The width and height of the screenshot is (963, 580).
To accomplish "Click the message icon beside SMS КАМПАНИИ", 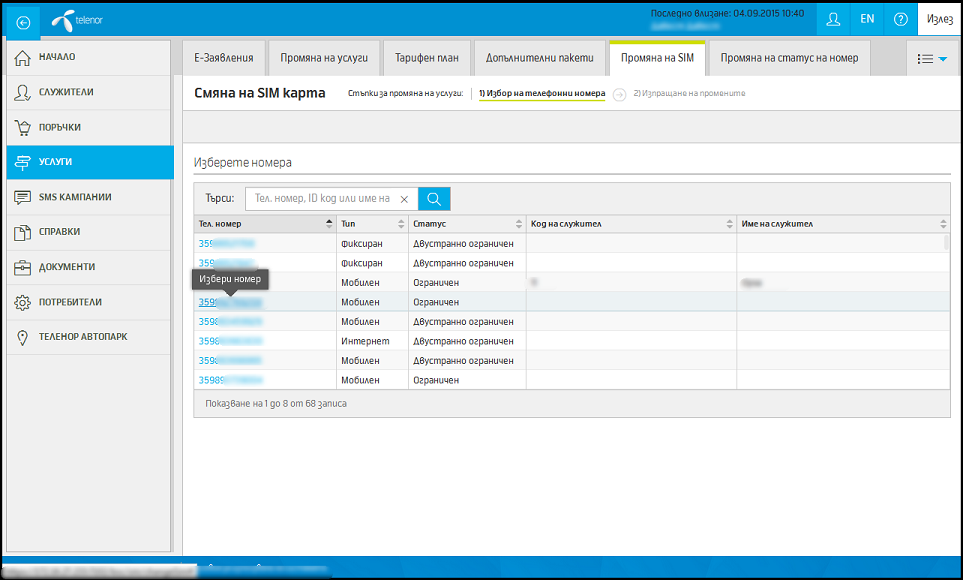I will pyautogui.click(x=22, y=197).
